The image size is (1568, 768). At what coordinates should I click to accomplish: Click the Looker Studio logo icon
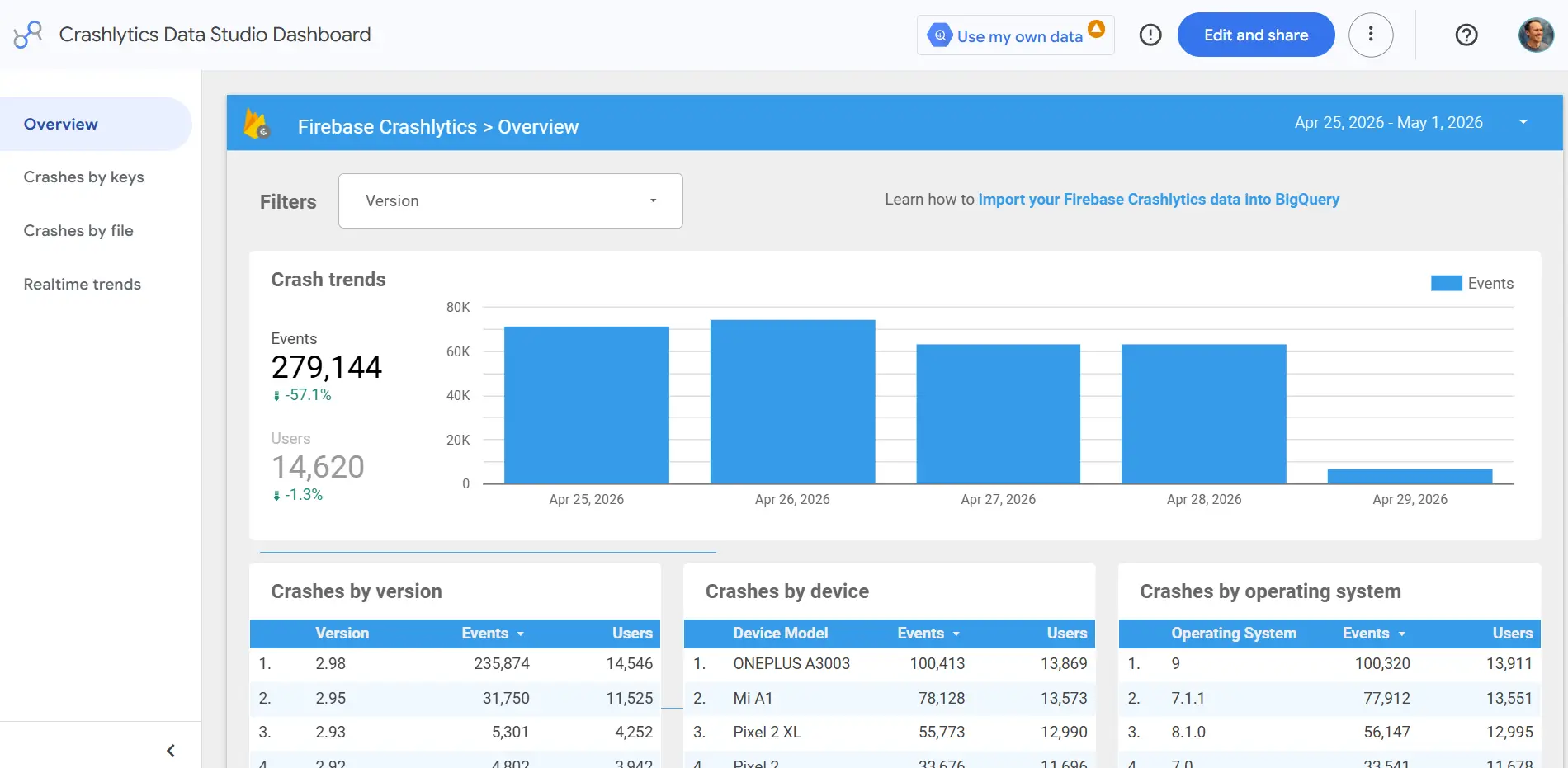(27, 35)
